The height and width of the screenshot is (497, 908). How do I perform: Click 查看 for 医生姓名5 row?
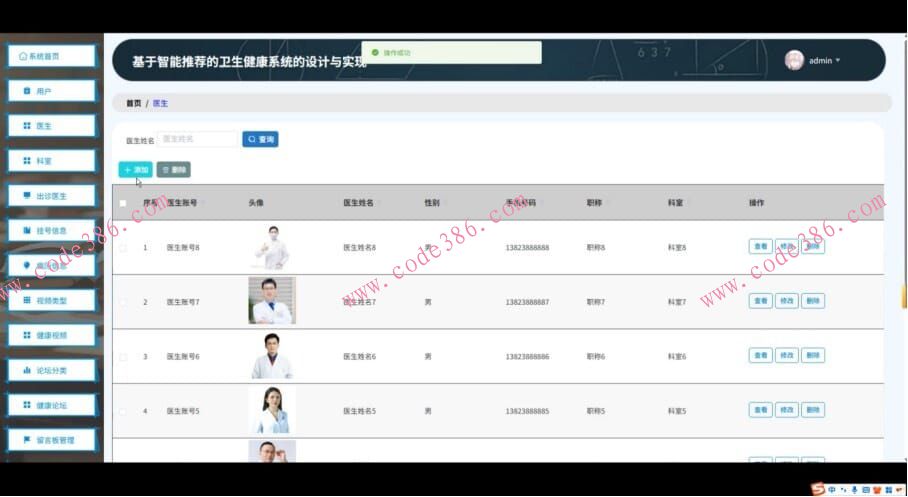760,410
